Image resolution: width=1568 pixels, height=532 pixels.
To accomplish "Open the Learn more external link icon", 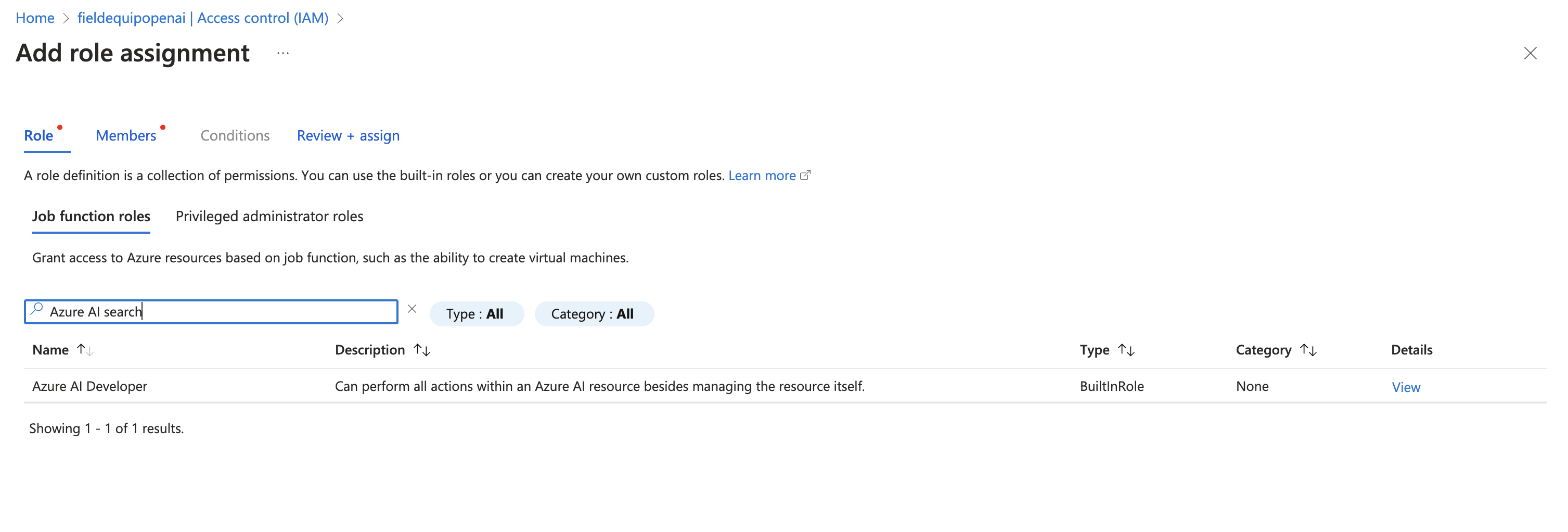I will point(805,175).
